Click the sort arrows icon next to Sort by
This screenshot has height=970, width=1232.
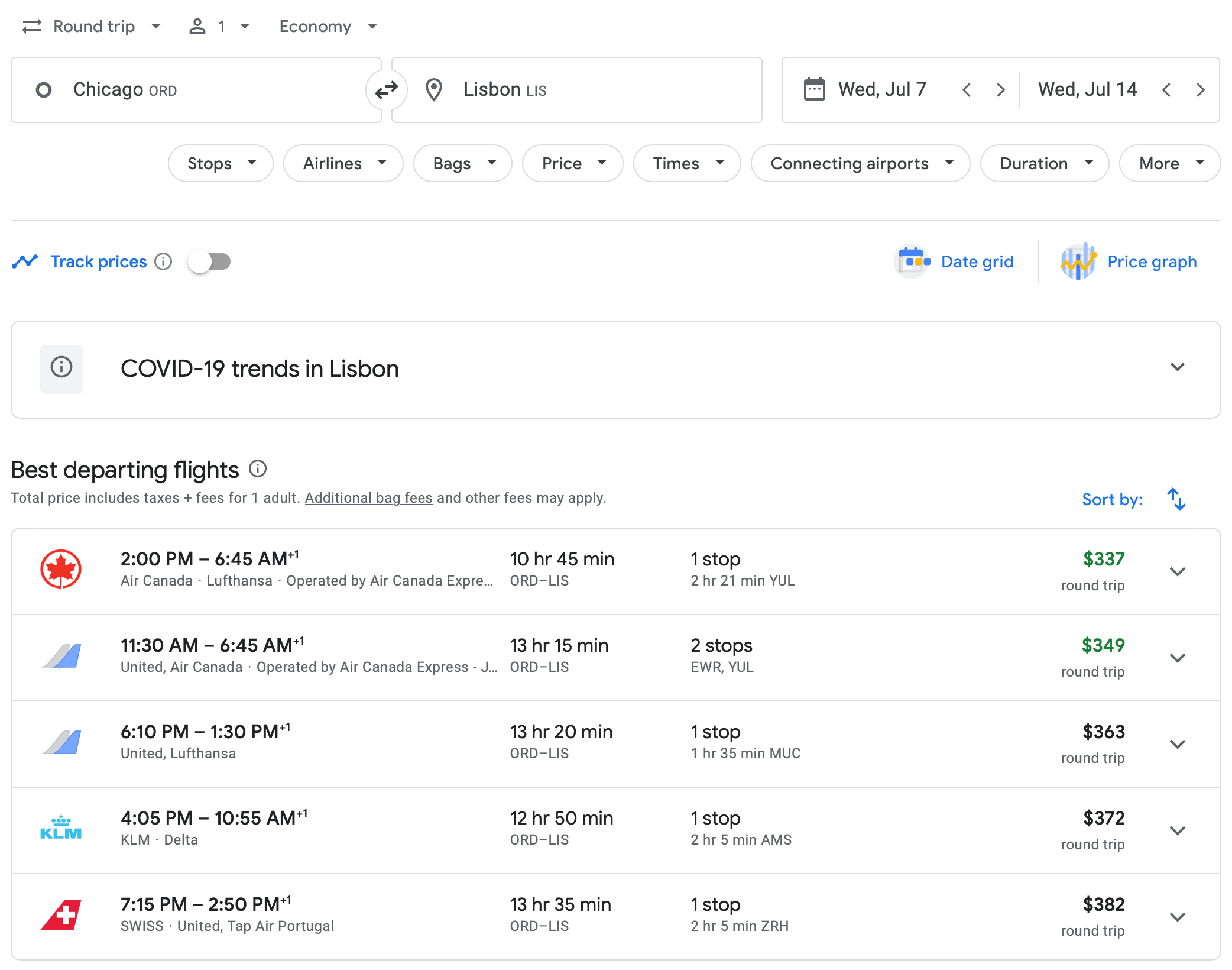point(1175,500)
